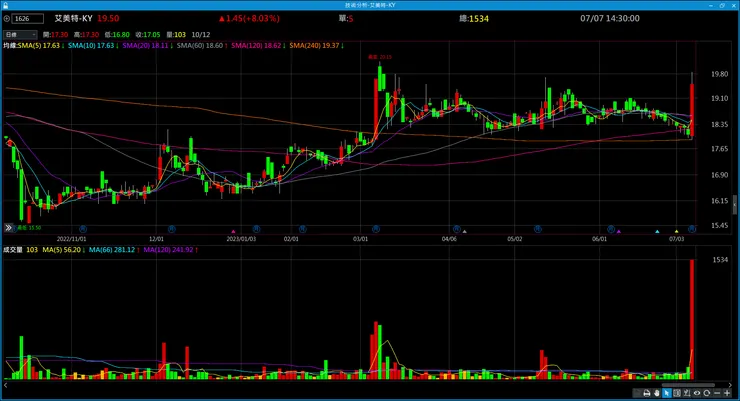Click the SMA(60) 18.60 indicator label
This screenshot has height=401, width=740.
202,46
